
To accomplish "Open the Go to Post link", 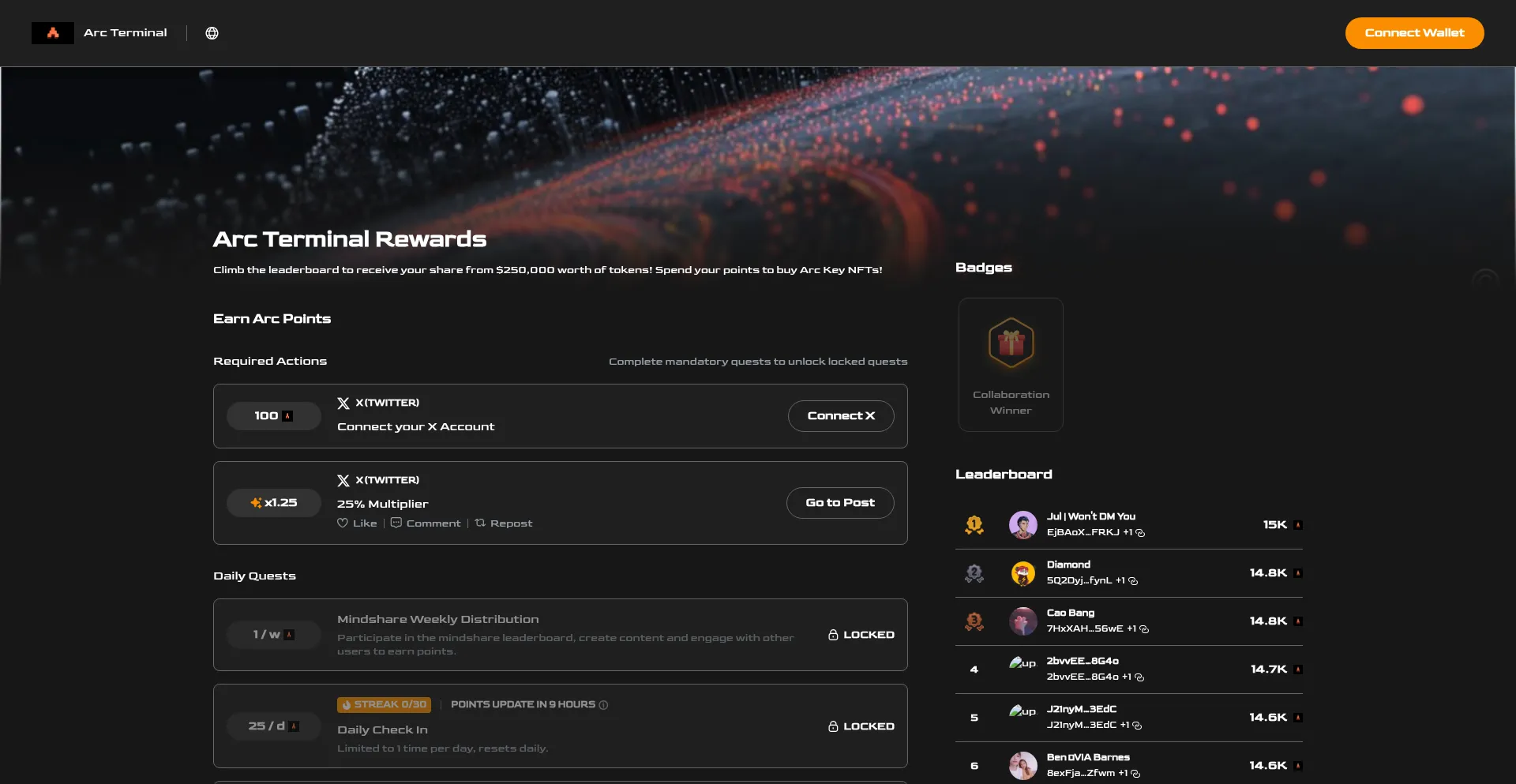I will [839, 502].
